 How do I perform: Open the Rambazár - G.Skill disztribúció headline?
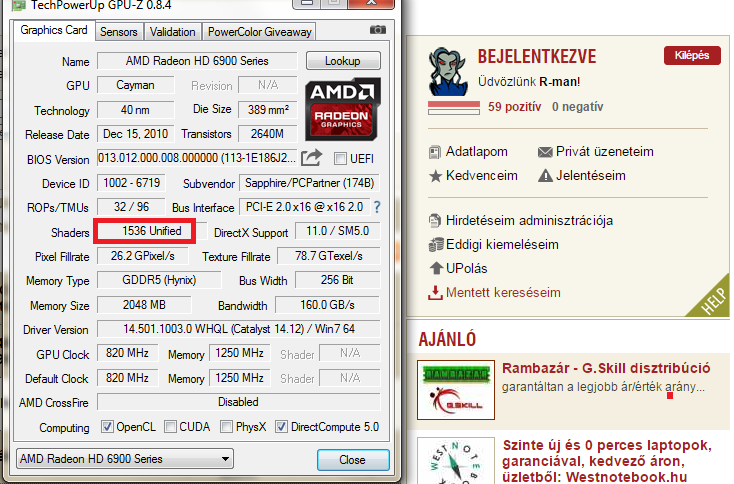coord(606,368)
